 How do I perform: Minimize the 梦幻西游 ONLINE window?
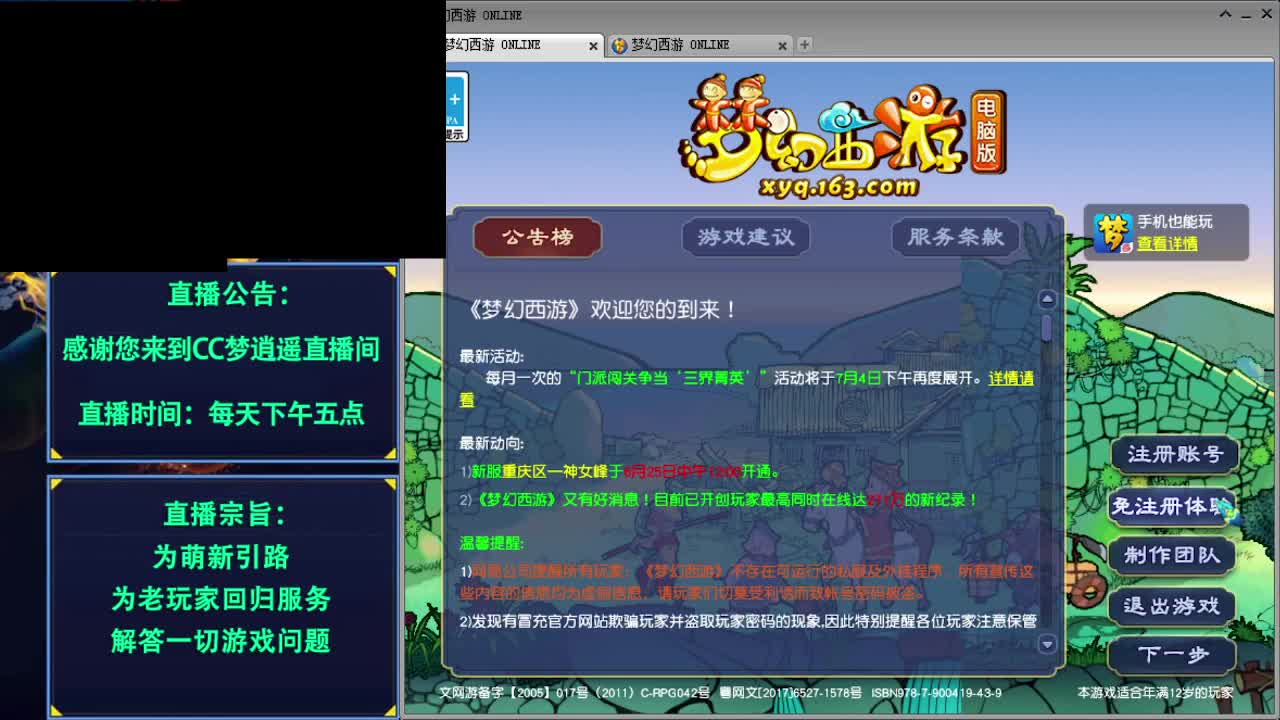1245,15
